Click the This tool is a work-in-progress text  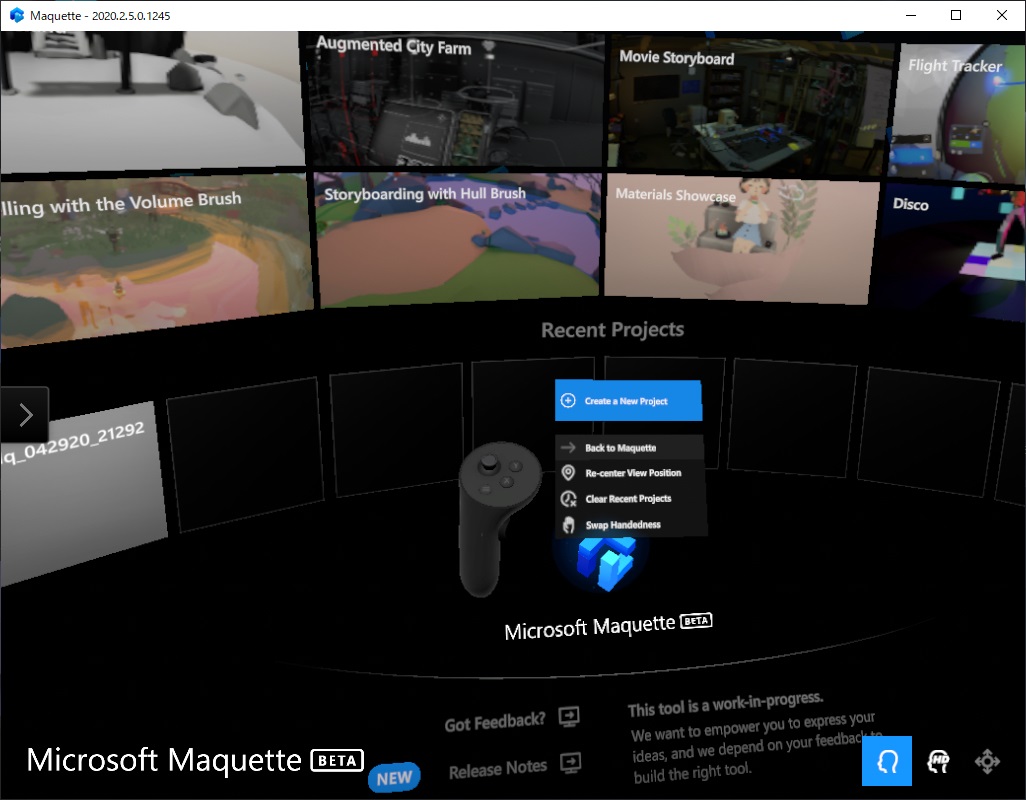725,704
